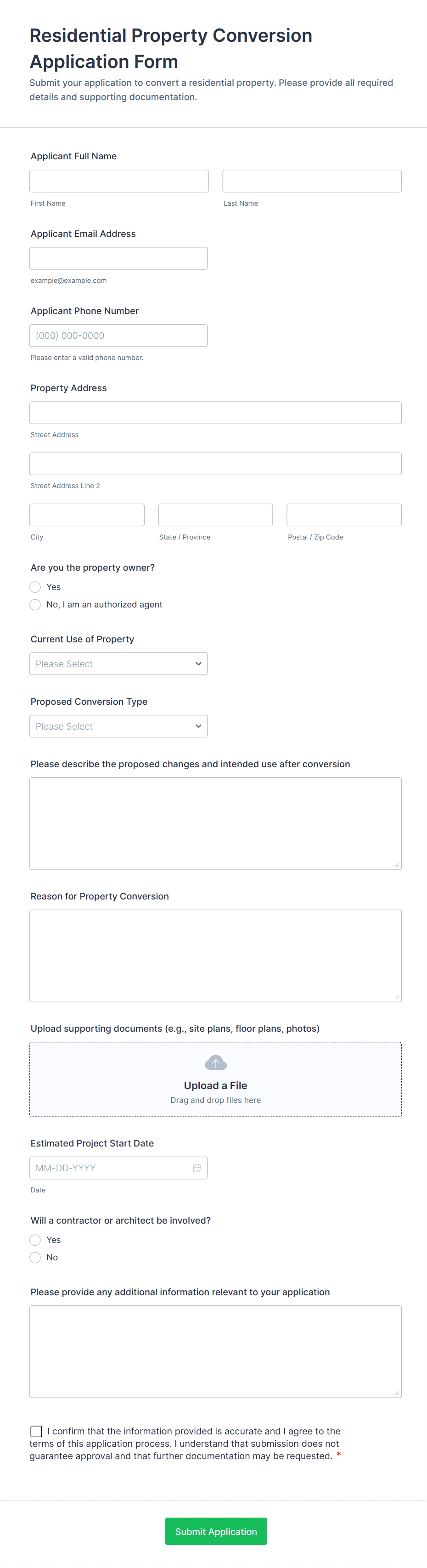Image resolution: width=427 pixels, height=1568 pixels.
Task: Click the resize handle of the description textarea
Action: click(x=398, y=866)
